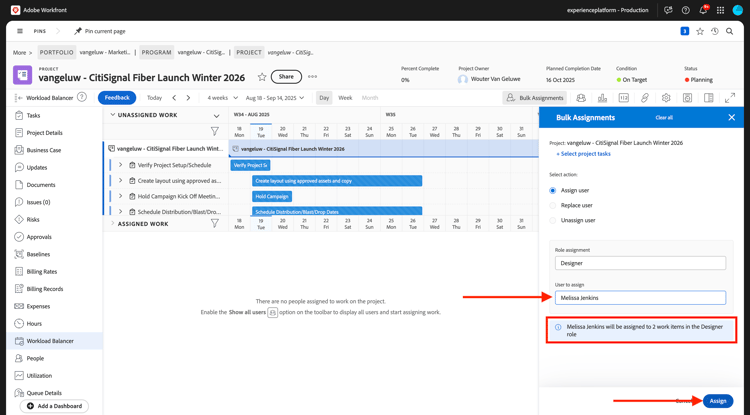Open the 4 weeks duration dropdown
This screenshot has width=750, height=415.
point(222,98)
